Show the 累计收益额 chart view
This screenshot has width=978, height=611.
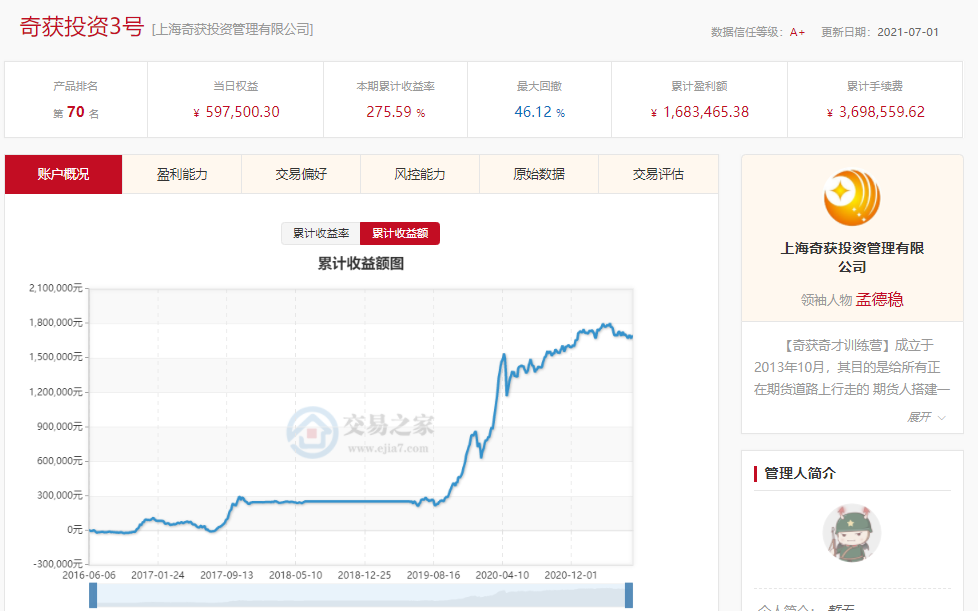(x=400, y=233)
